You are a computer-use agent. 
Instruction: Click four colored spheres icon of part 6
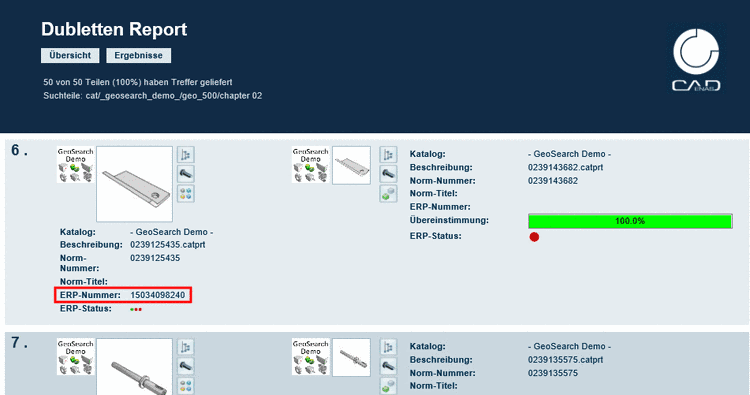point(186,194)
